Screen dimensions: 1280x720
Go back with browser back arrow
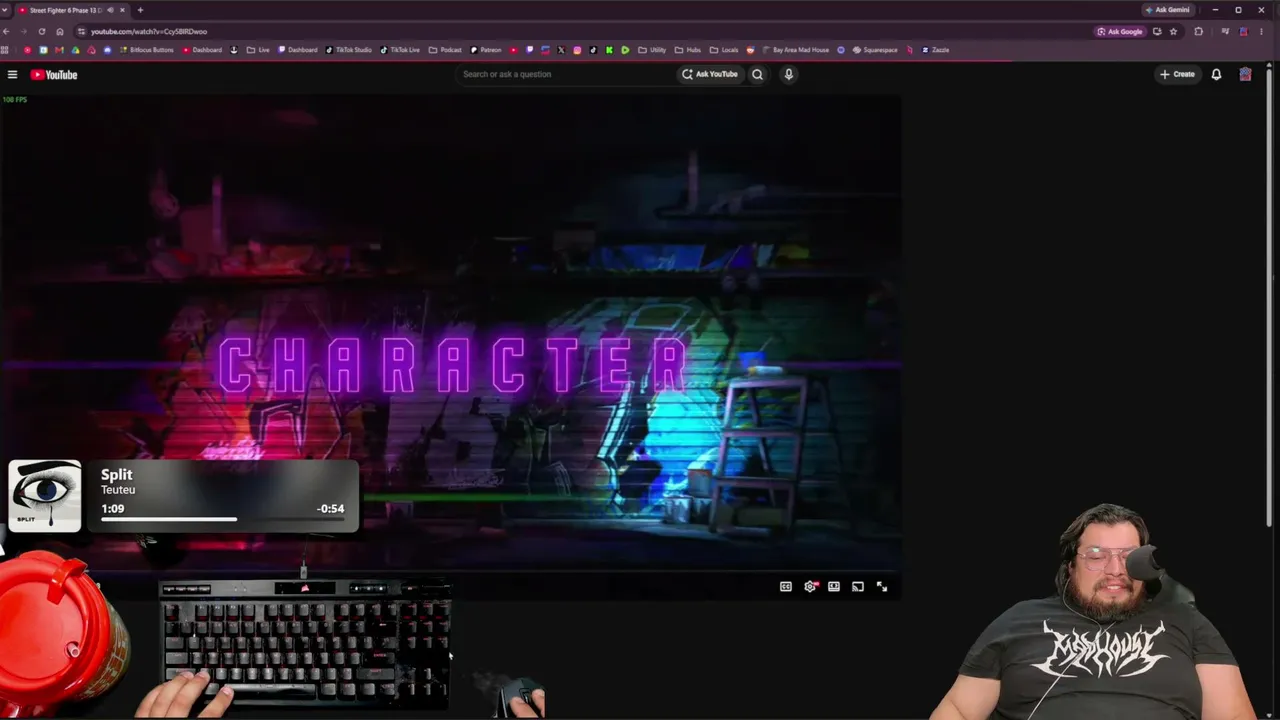tap(7, 31)
